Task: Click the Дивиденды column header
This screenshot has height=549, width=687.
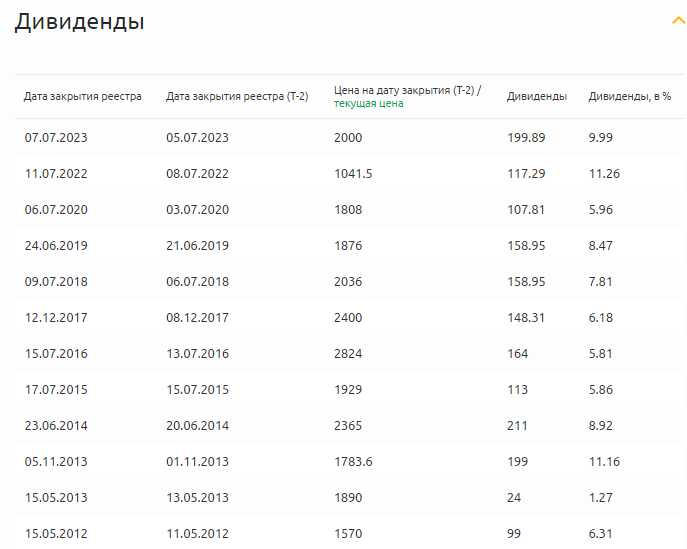Action: point(537,96)
